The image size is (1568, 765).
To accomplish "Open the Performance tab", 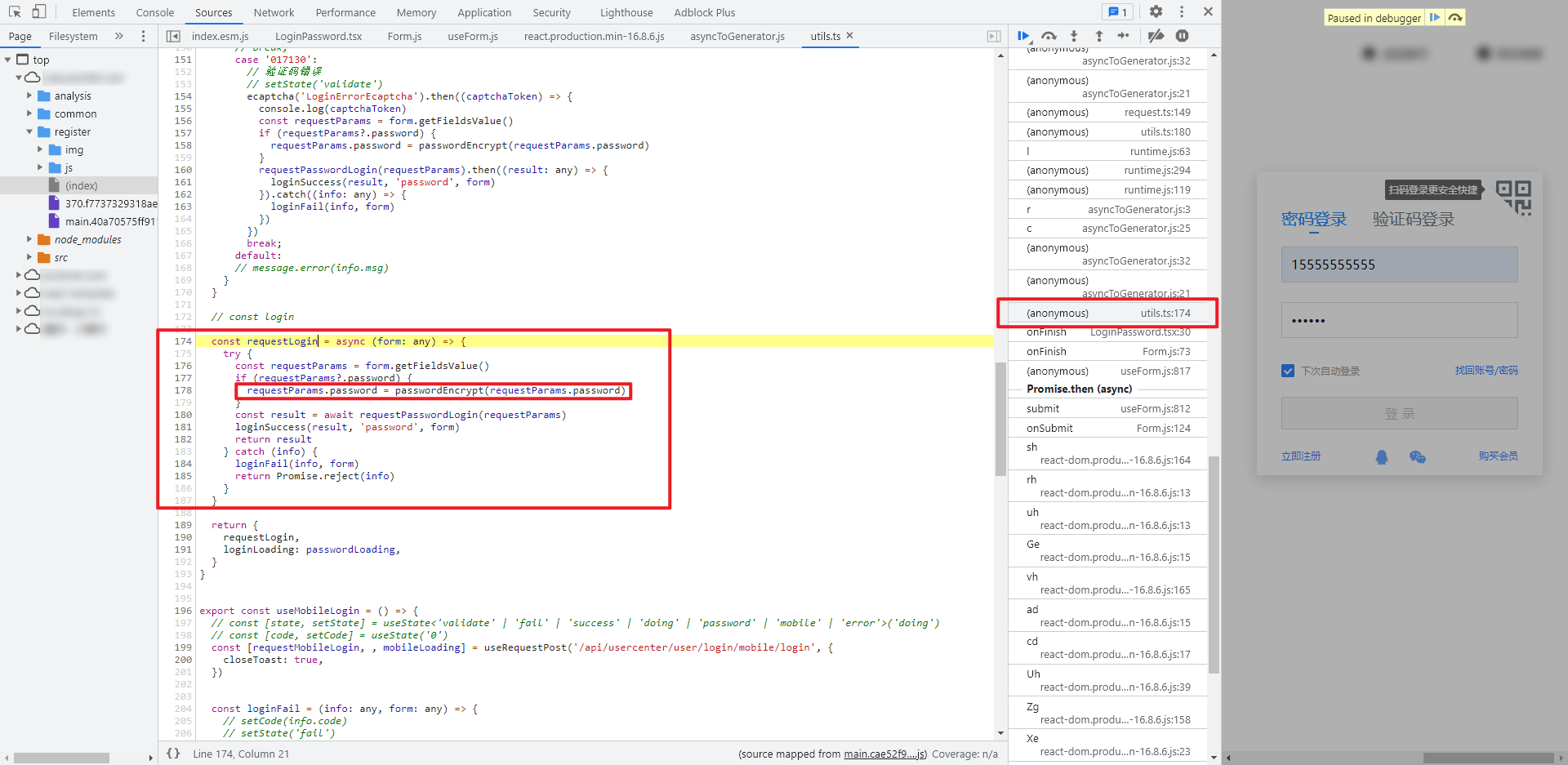I will tap(345, 12).
